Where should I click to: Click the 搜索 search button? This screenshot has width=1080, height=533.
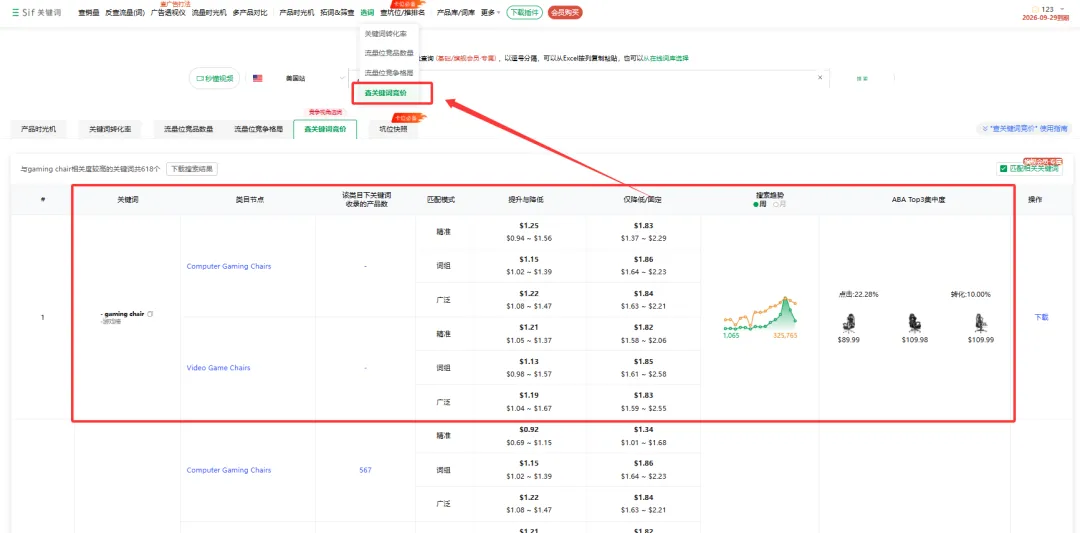pyautogui.click(x=862, y=79)
